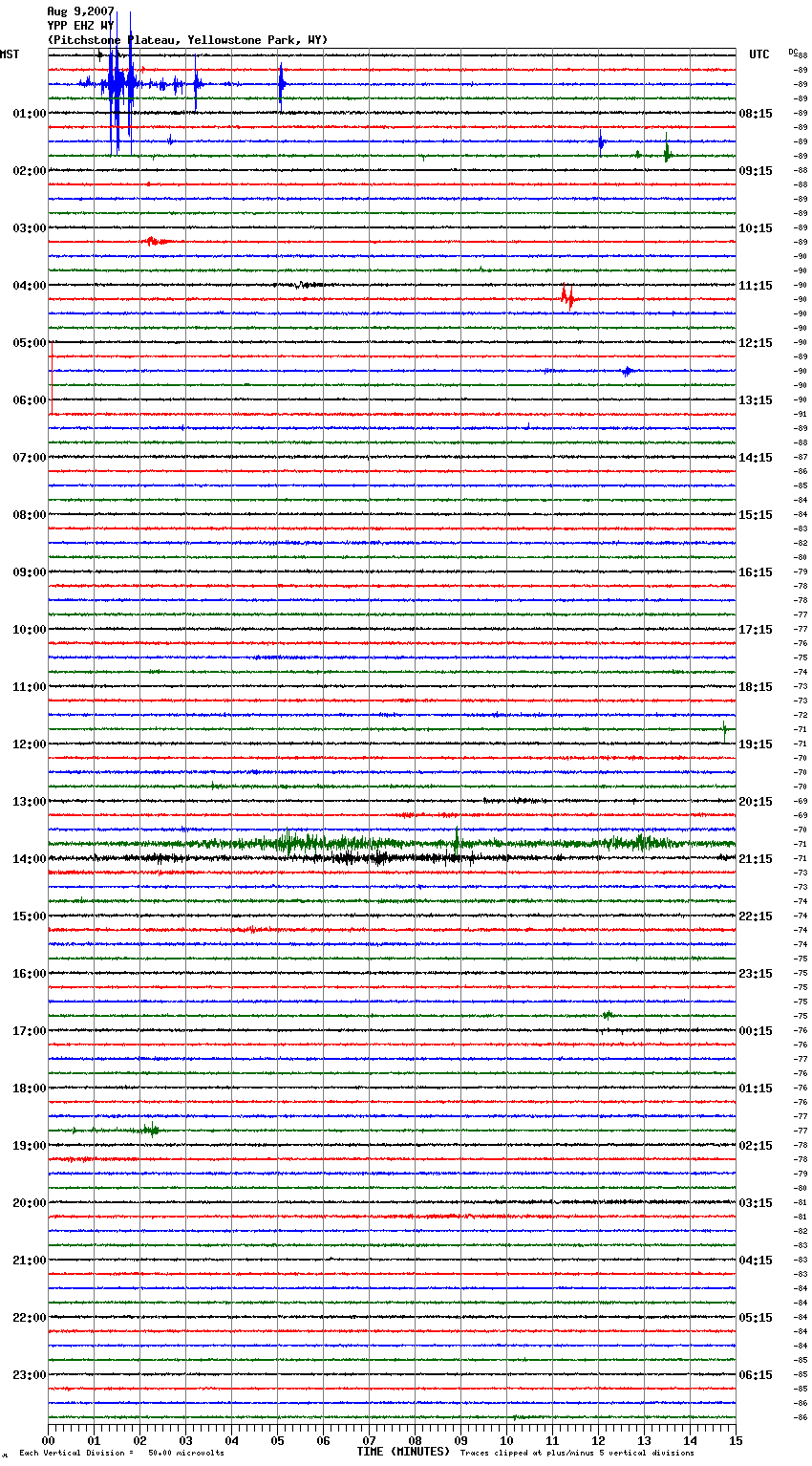Image resolution: width=812 pixels, height=1466 pixels.
Task: Click the 13:15 UTC time label
Action: [x=756, y=399]
